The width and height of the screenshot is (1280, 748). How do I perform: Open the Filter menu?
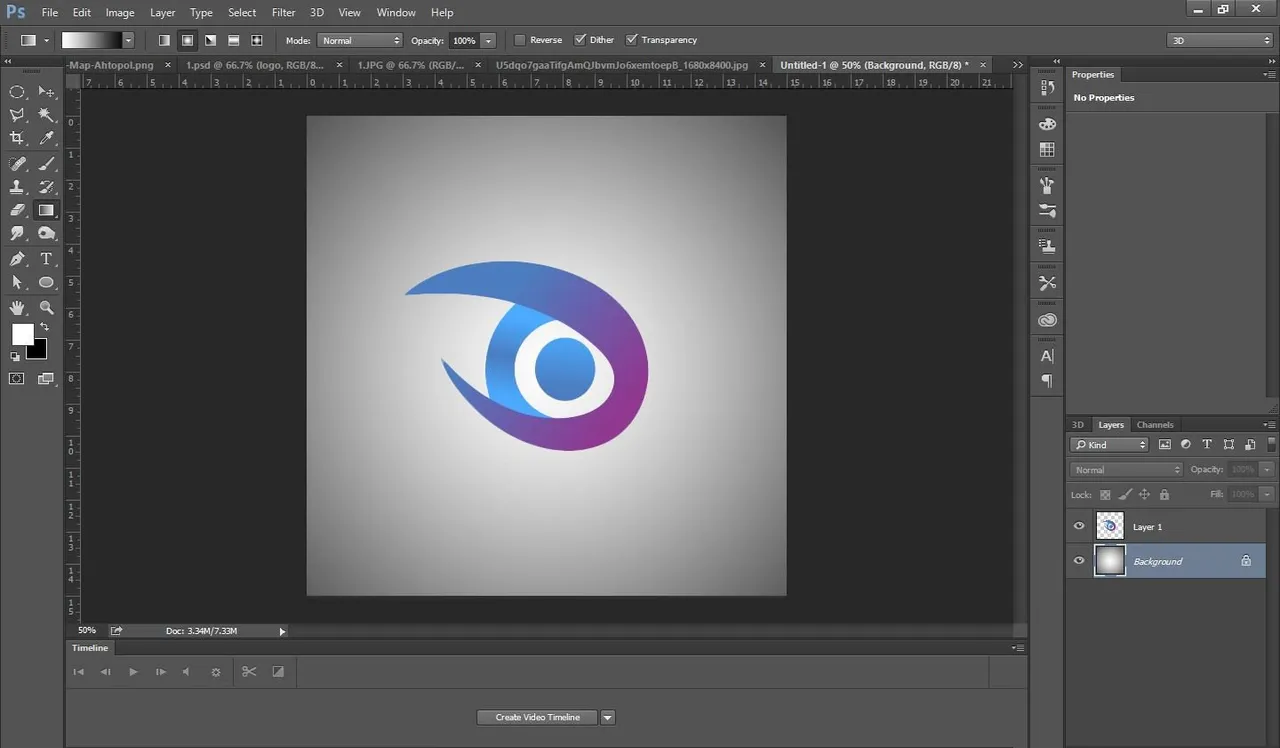283,12
